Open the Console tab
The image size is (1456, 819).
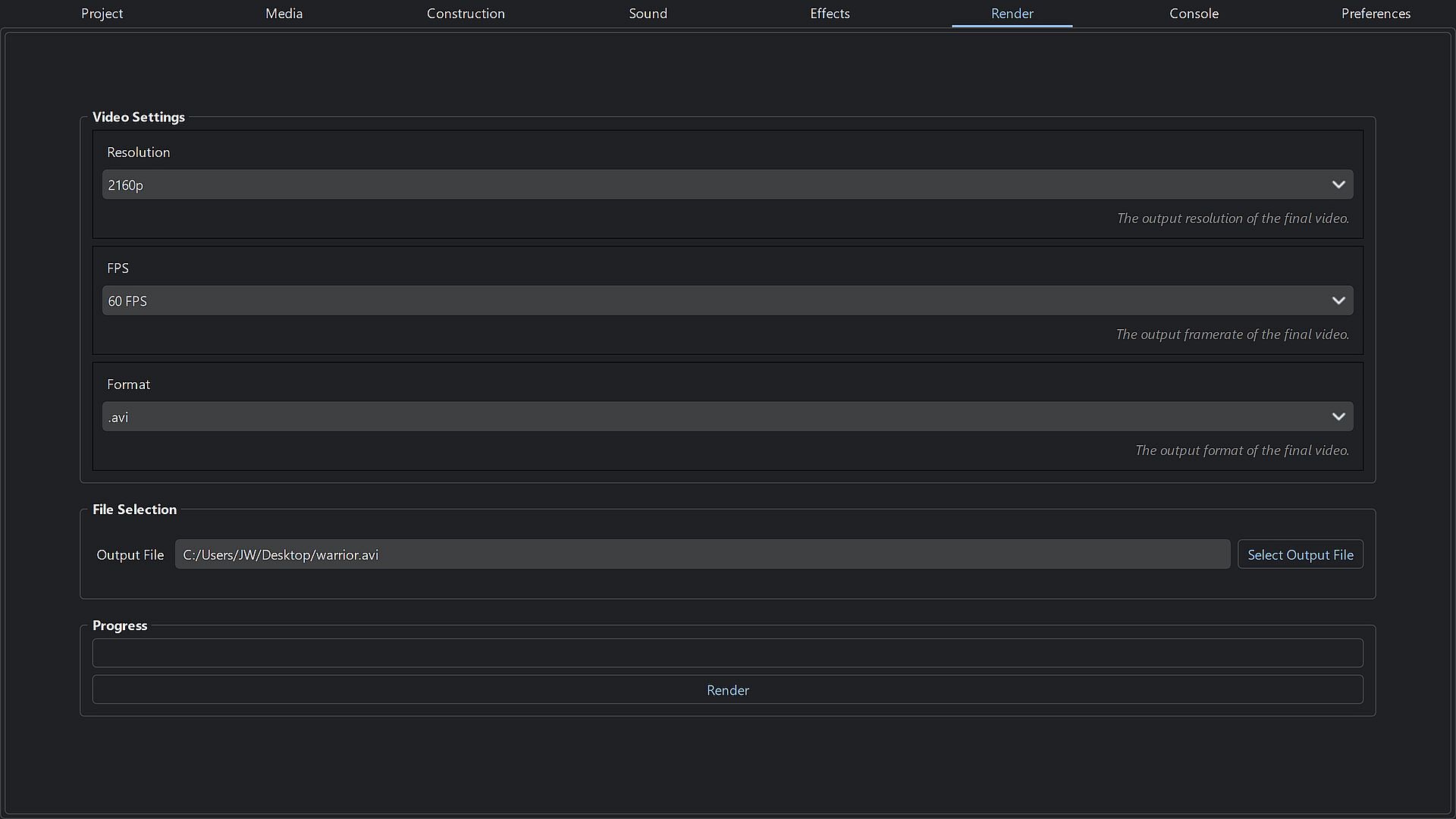1194,14
